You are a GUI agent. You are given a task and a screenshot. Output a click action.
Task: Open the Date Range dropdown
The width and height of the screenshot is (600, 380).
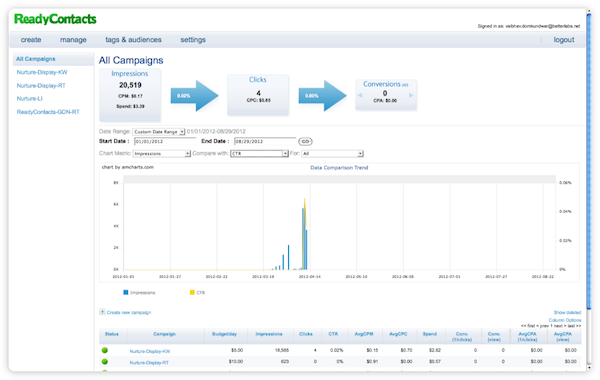[x=159, y=132]
